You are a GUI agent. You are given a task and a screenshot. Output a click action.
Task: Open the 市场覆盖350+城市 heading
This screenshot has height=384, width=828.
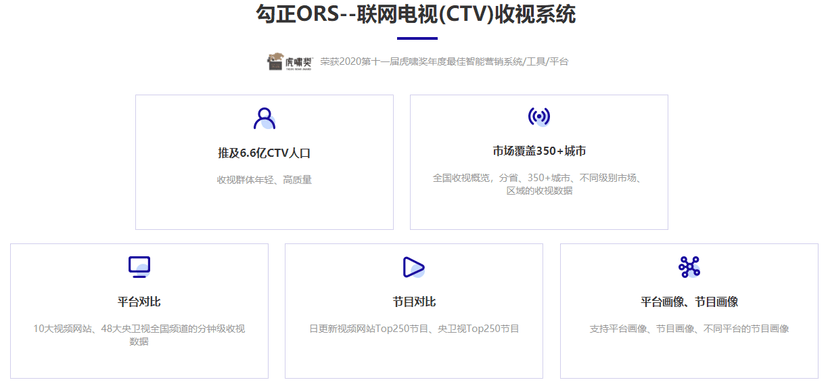click(539, 151)
